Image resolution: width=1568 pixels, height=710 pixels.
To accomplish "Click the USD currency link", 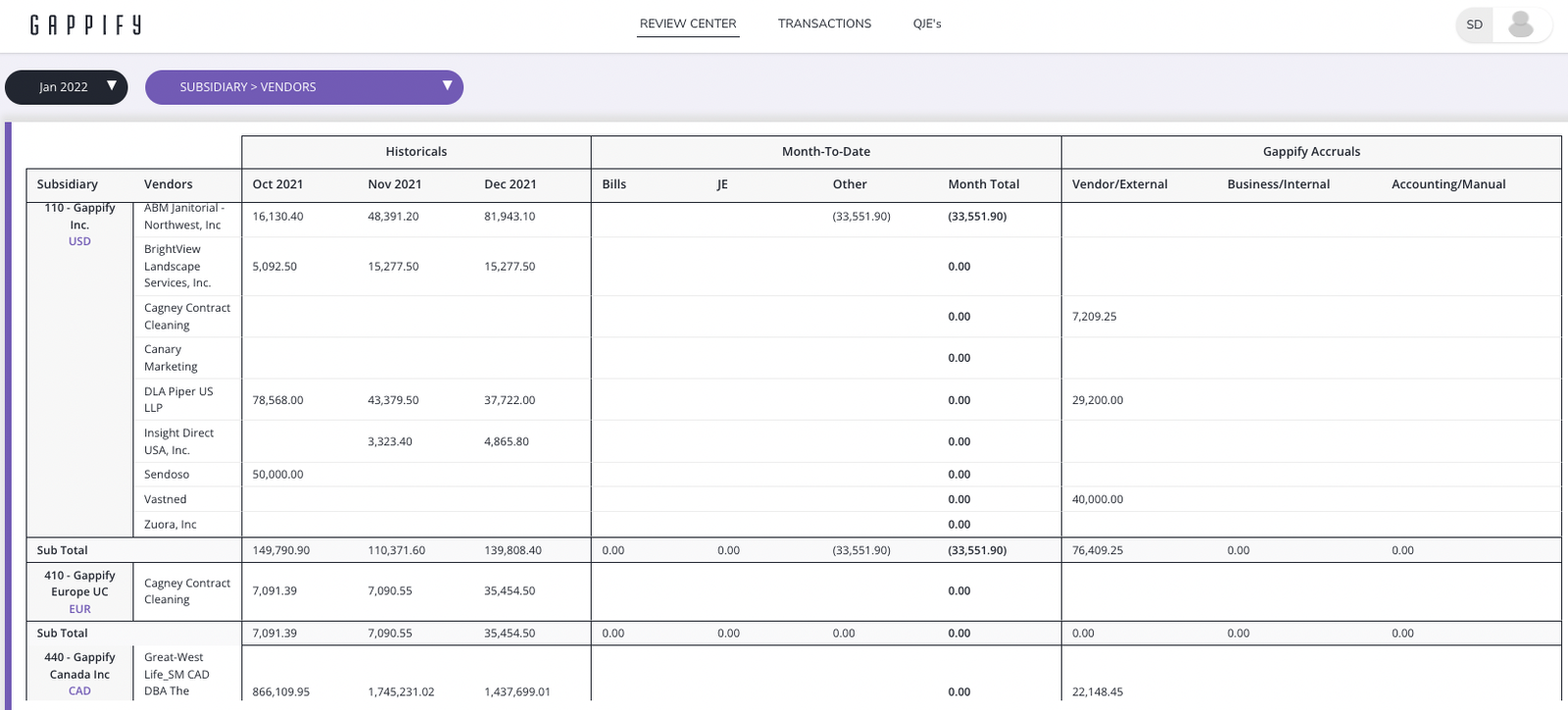I will click(x=79, y=241).
